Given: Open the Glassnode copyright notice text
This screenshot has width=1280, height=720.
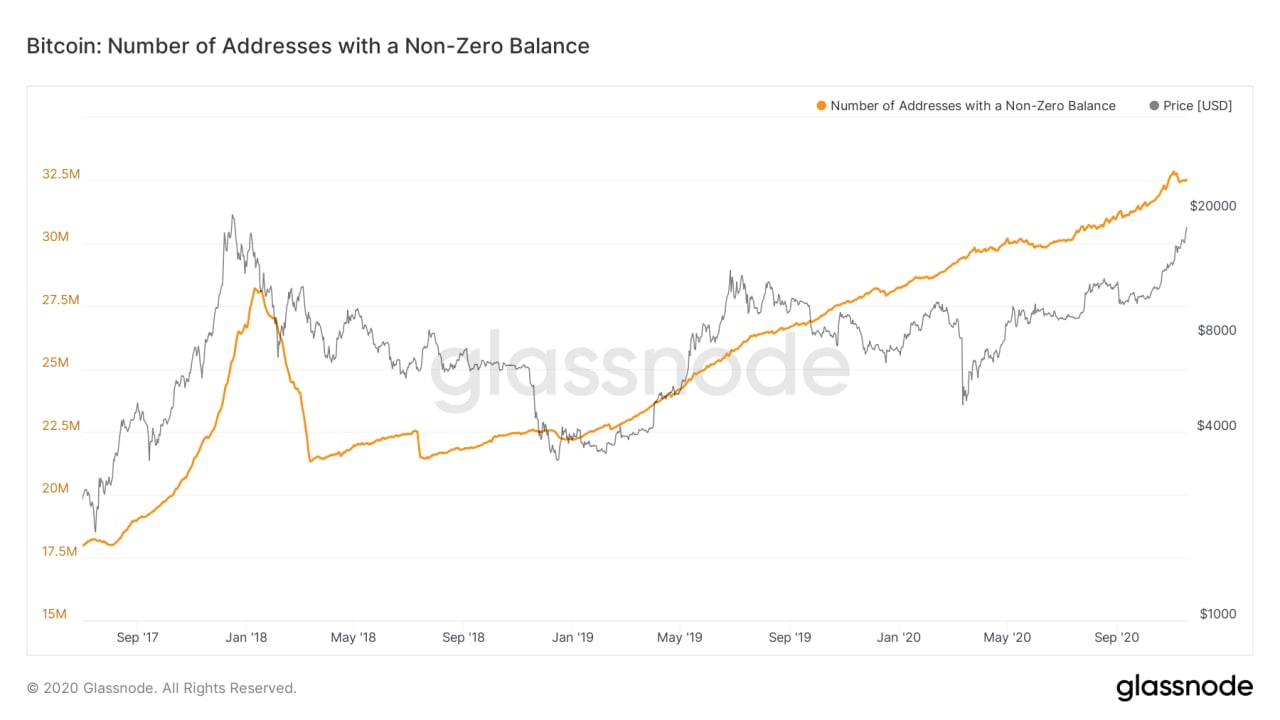Looking at the screenshot, I should point(162,688).
